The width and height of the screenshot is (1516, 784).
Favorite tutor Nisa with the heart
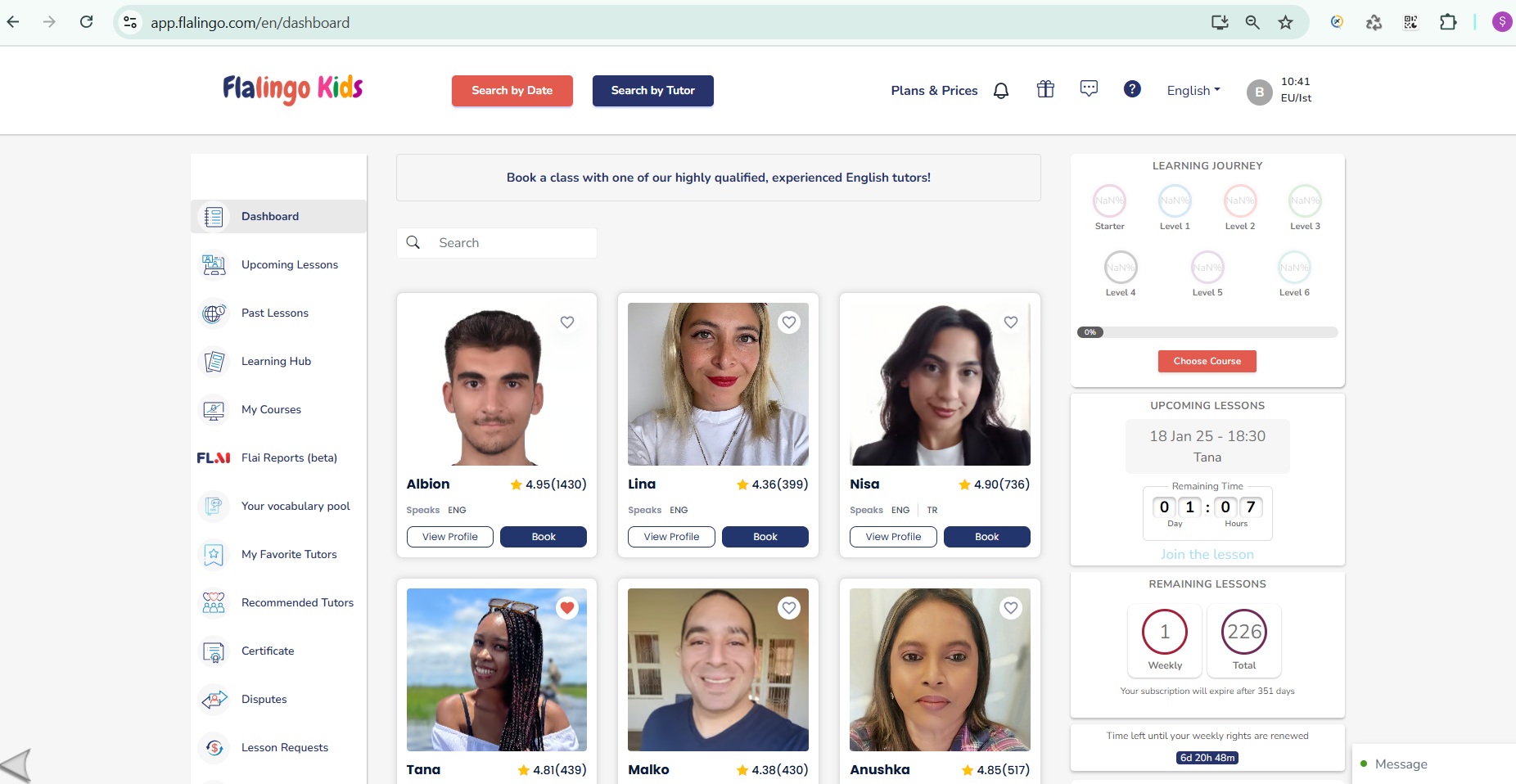coord(1011,322)
